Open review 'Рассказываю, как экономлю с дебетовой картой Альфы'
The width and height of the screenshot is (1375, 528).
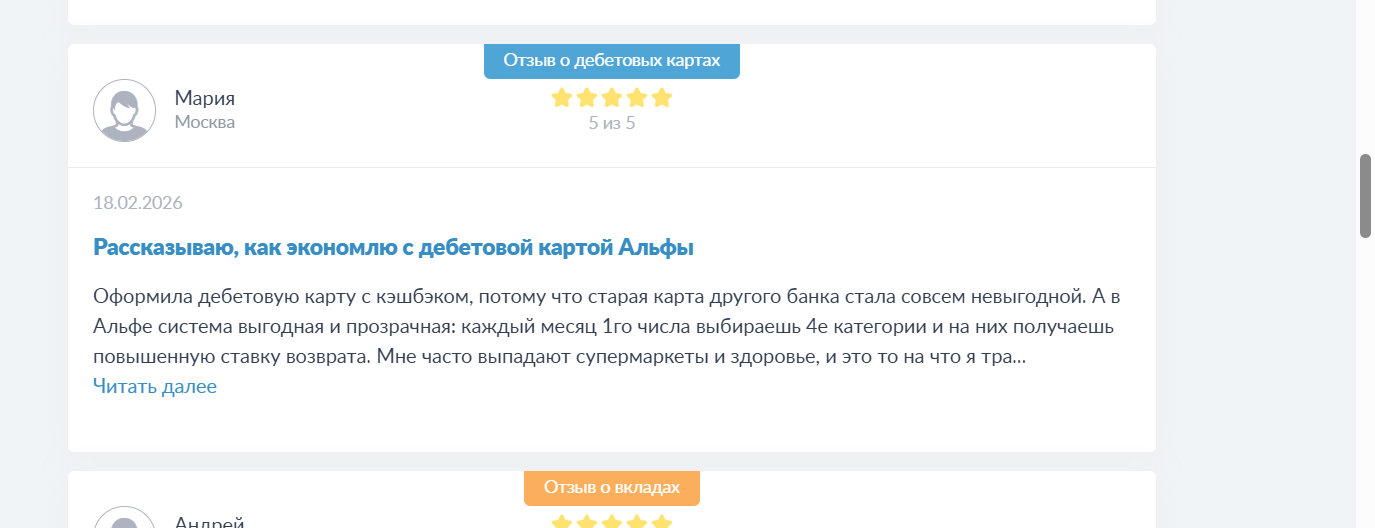393,248
